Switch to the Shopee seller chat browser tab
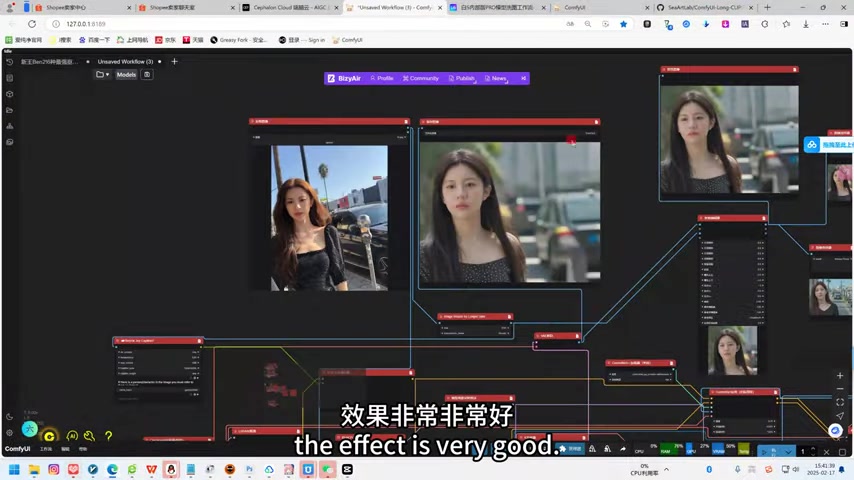854x480 pixels. coord(185,8)
